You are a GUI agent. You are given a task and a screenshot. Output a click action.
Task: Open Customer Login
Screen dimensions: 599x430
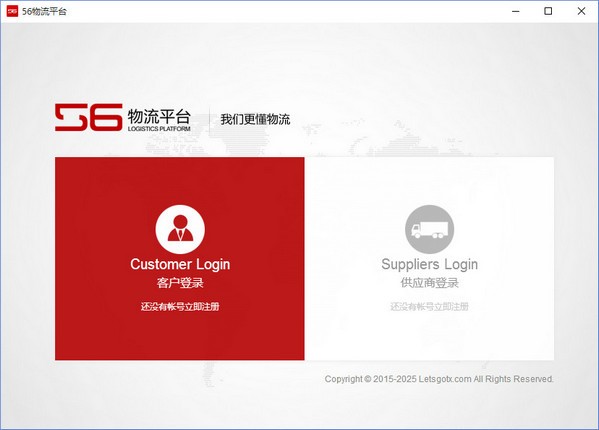click(180, 264)
